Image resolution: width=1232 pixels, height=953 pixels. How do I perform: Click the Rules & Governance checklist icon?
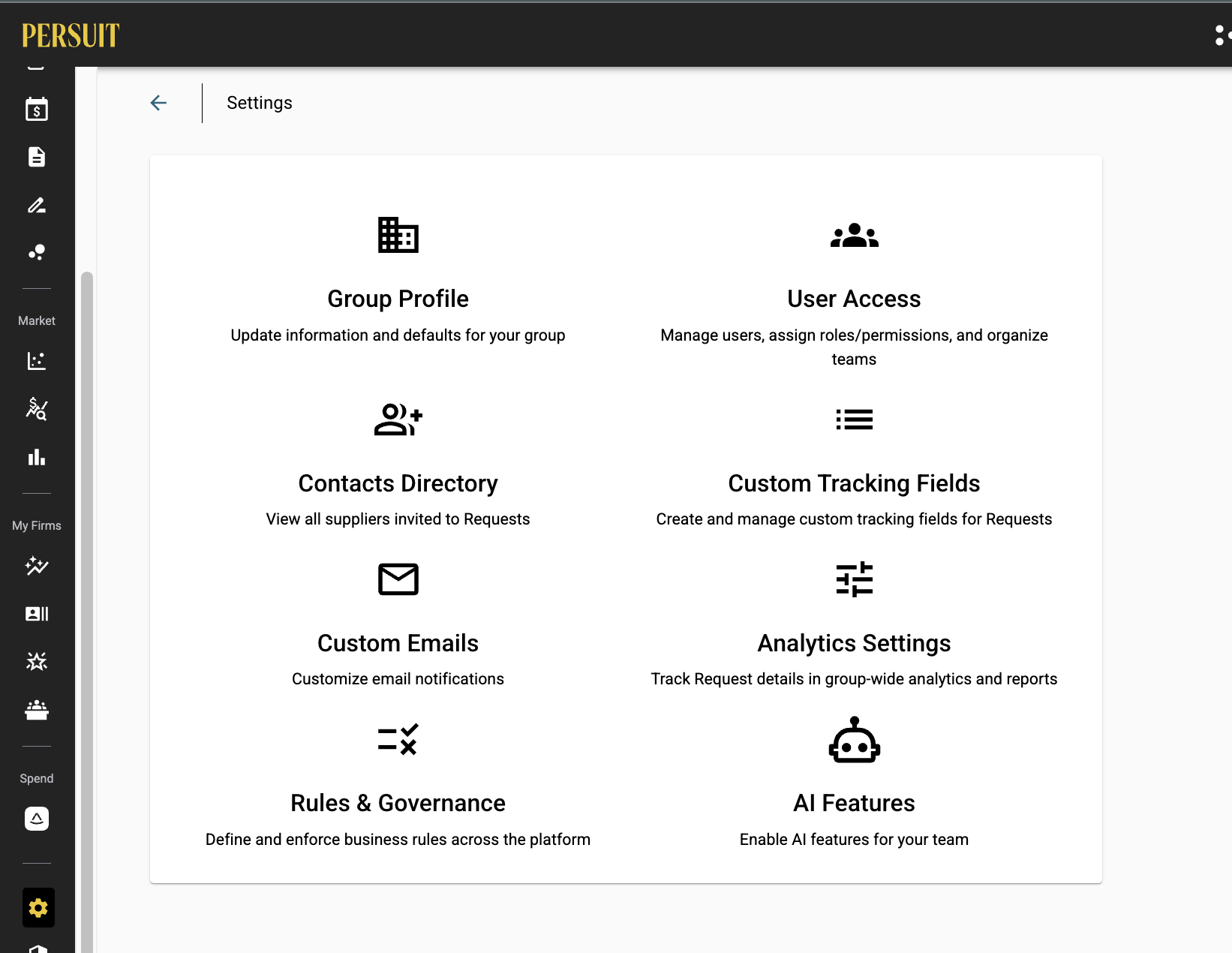pos(398,739)
